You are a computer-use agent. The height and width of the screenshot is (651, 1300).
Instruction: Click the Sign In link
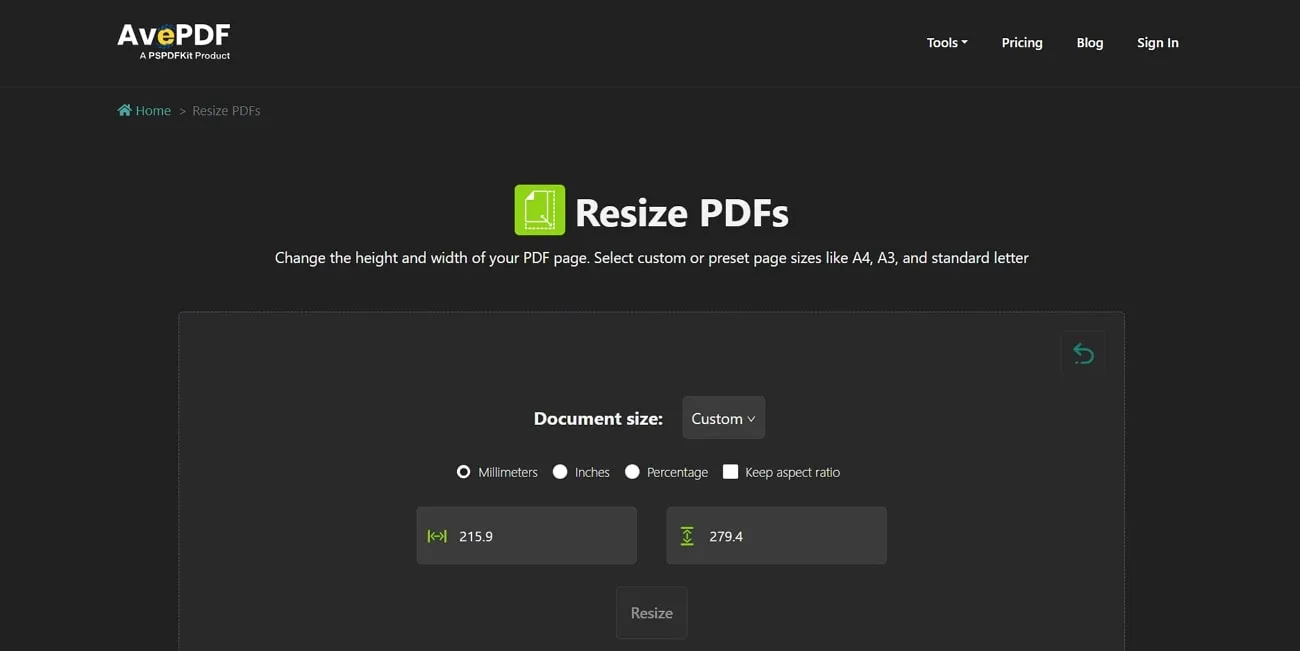1157,42
